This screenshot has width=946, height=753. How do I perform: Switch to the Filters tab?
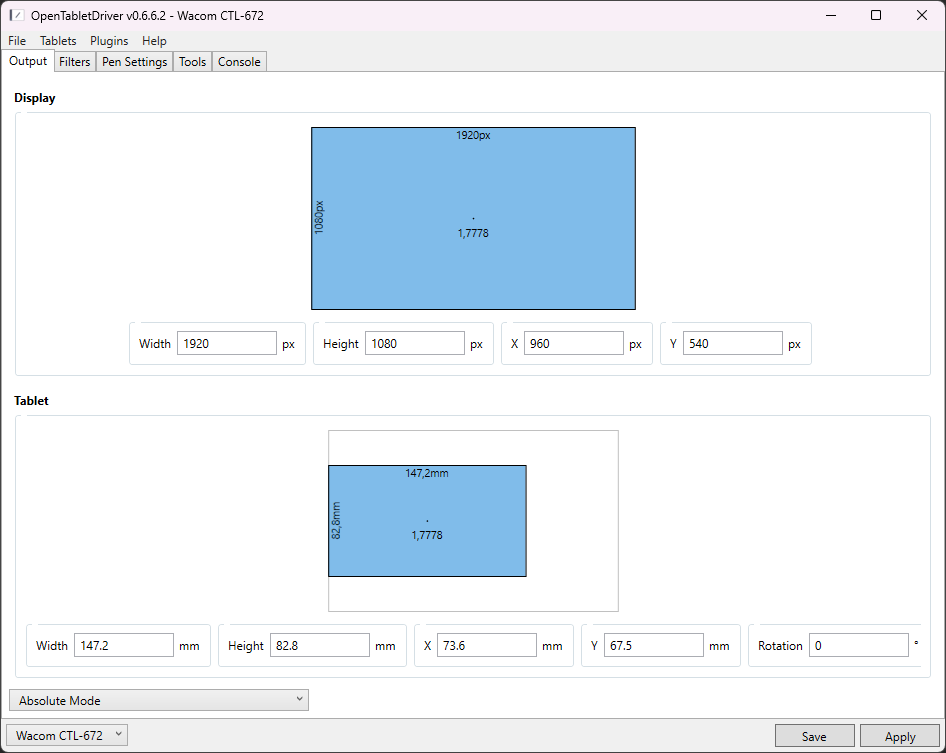[74, 62]
